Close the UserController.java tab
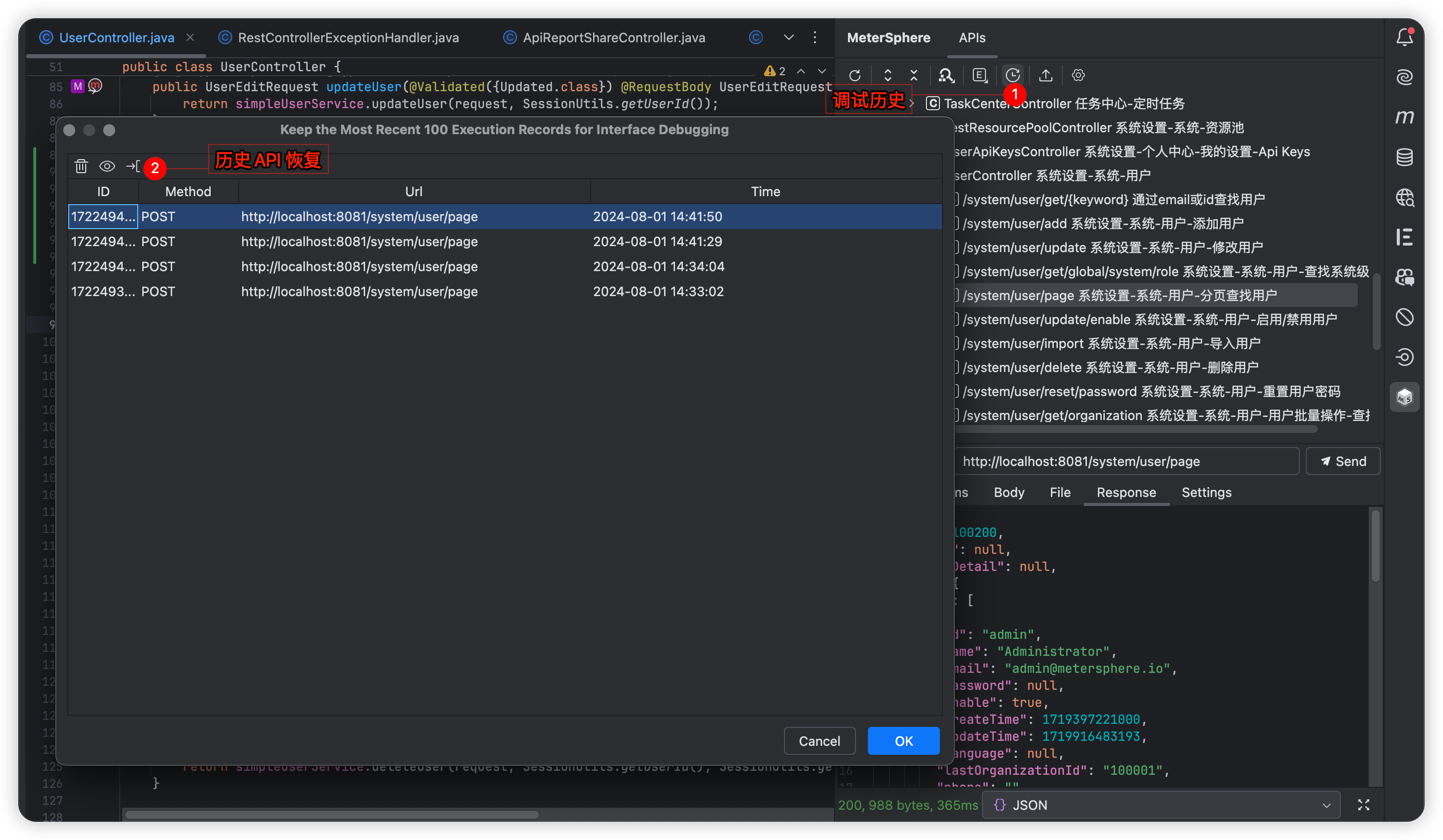1443x840 pixels. click(190, 38)
